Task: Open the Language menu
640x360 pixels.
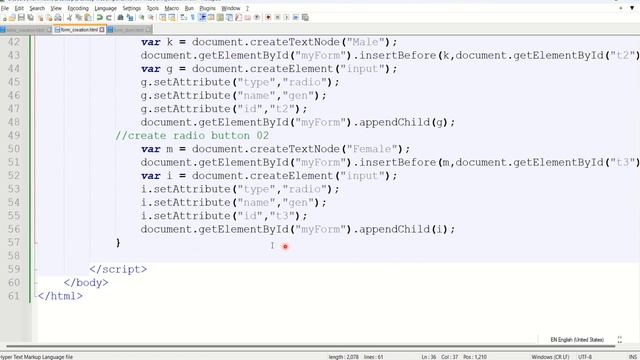Action: 106,8
